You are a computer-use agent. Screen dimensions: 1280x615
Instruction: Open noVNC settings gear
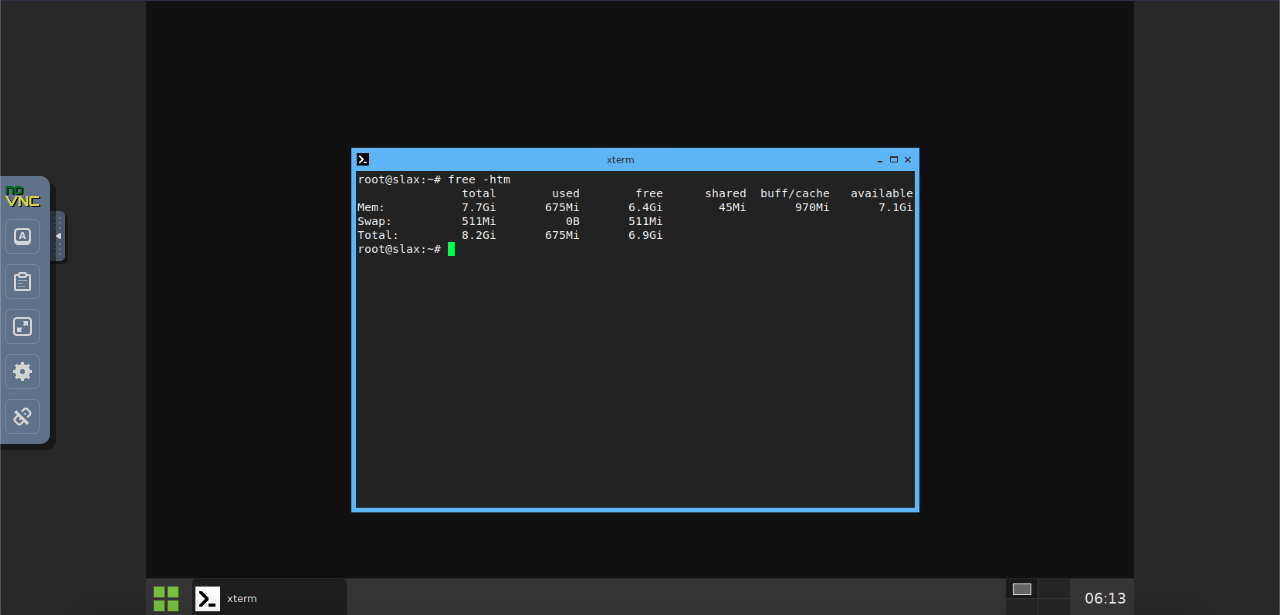pyautogui.click(x=22, y=371)
